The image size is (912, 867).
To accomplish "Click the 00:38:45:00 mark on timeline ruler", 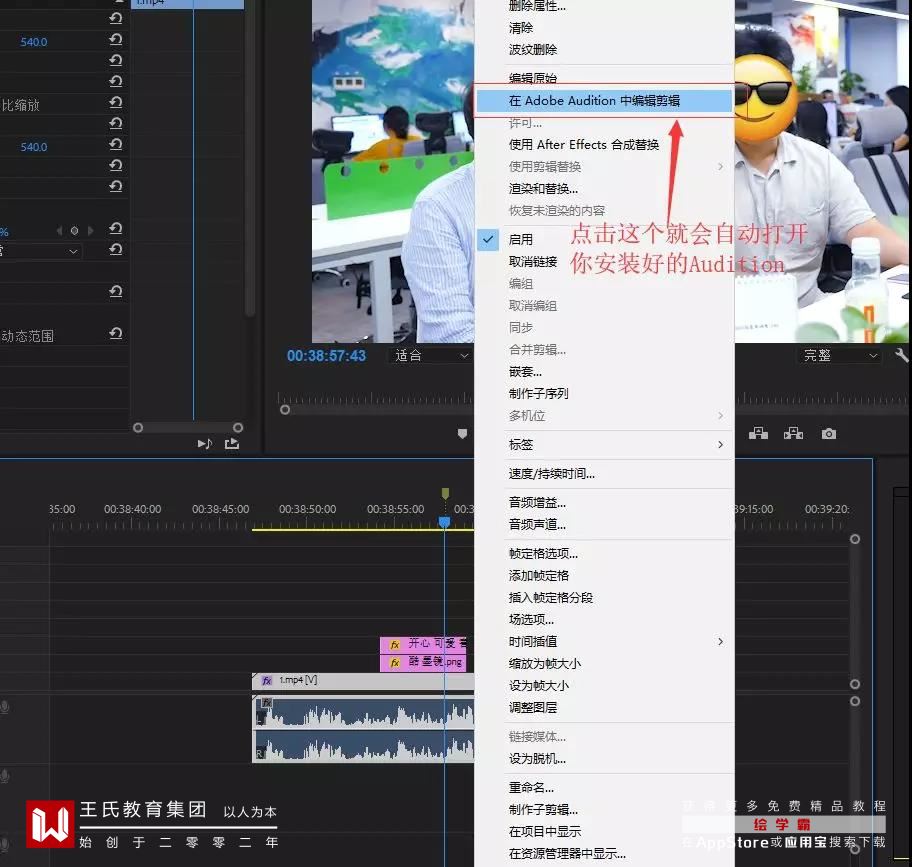I will pyautogui.click(x=220, y=509).
